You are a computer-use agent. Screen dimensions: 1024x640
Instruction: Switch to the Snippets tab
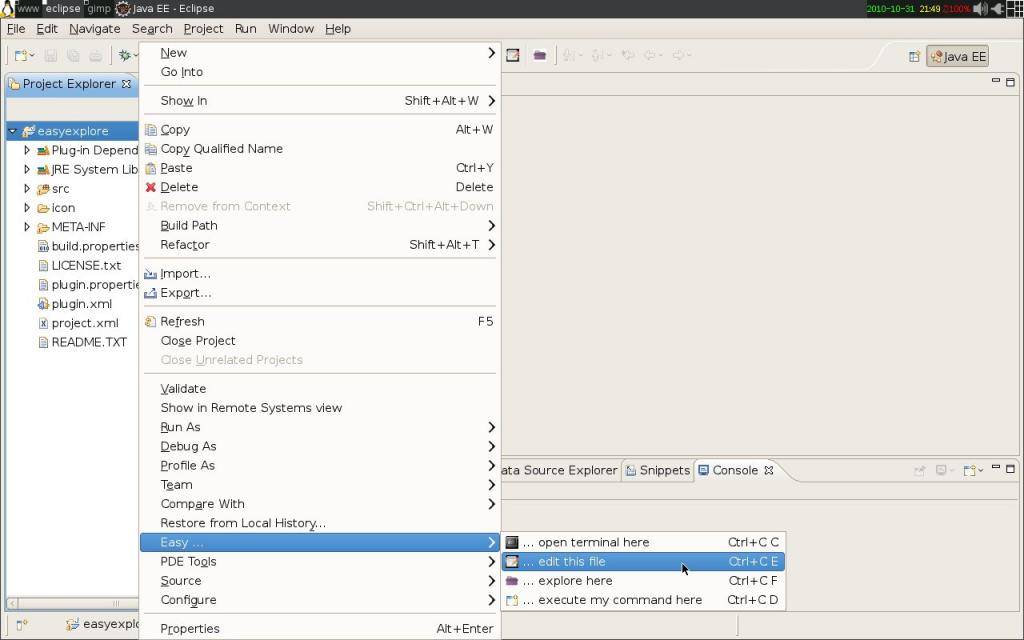658,470
